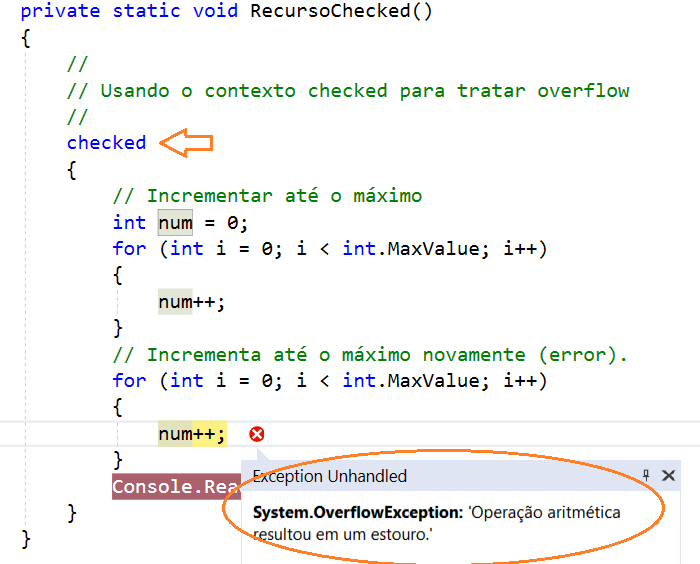Click the 'void' keyword
The width and height of the screenshot is (700, 564).
tap(215, 11)
